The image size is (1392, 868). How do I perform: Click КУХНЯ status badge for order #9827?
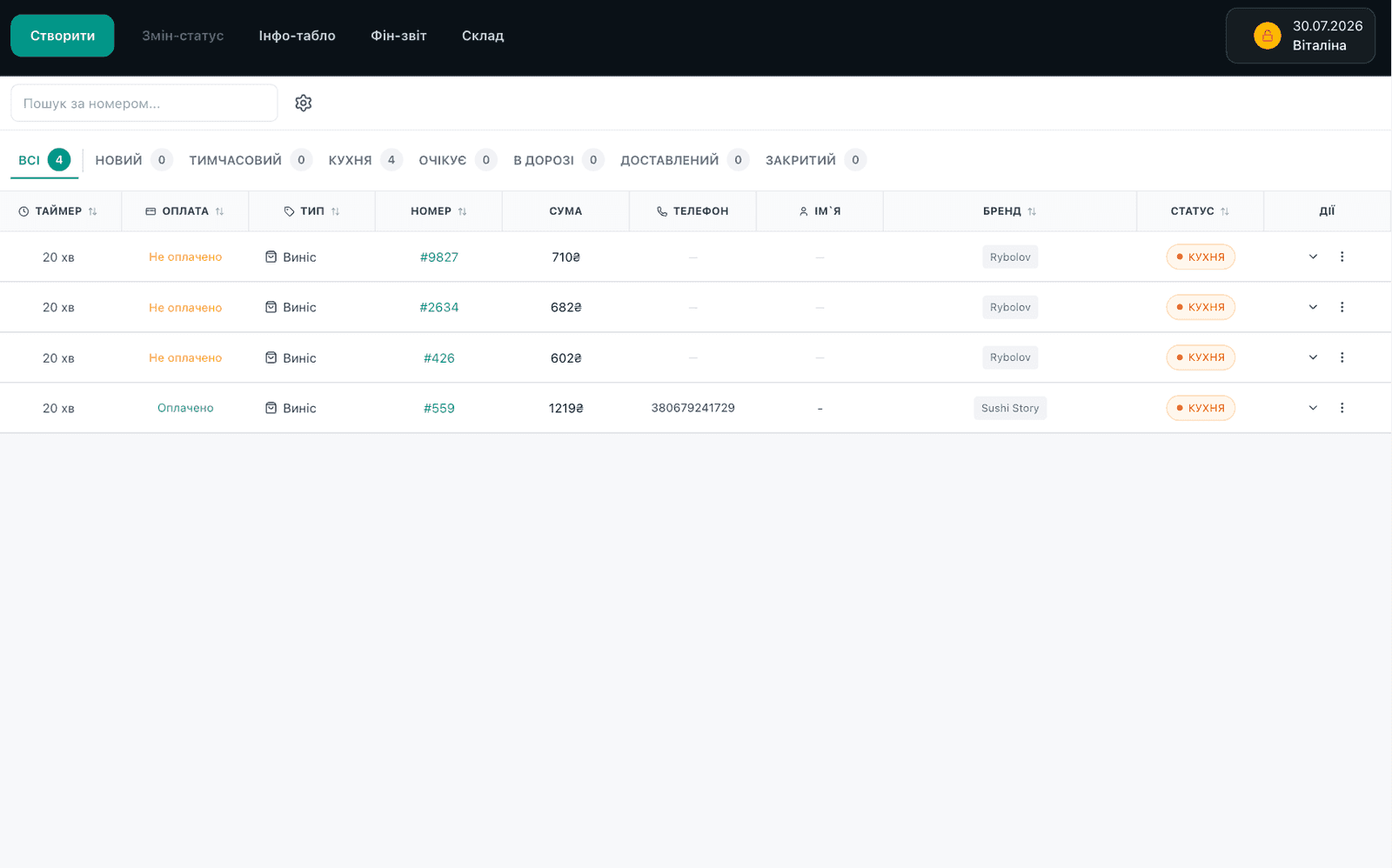point(1201,257)
